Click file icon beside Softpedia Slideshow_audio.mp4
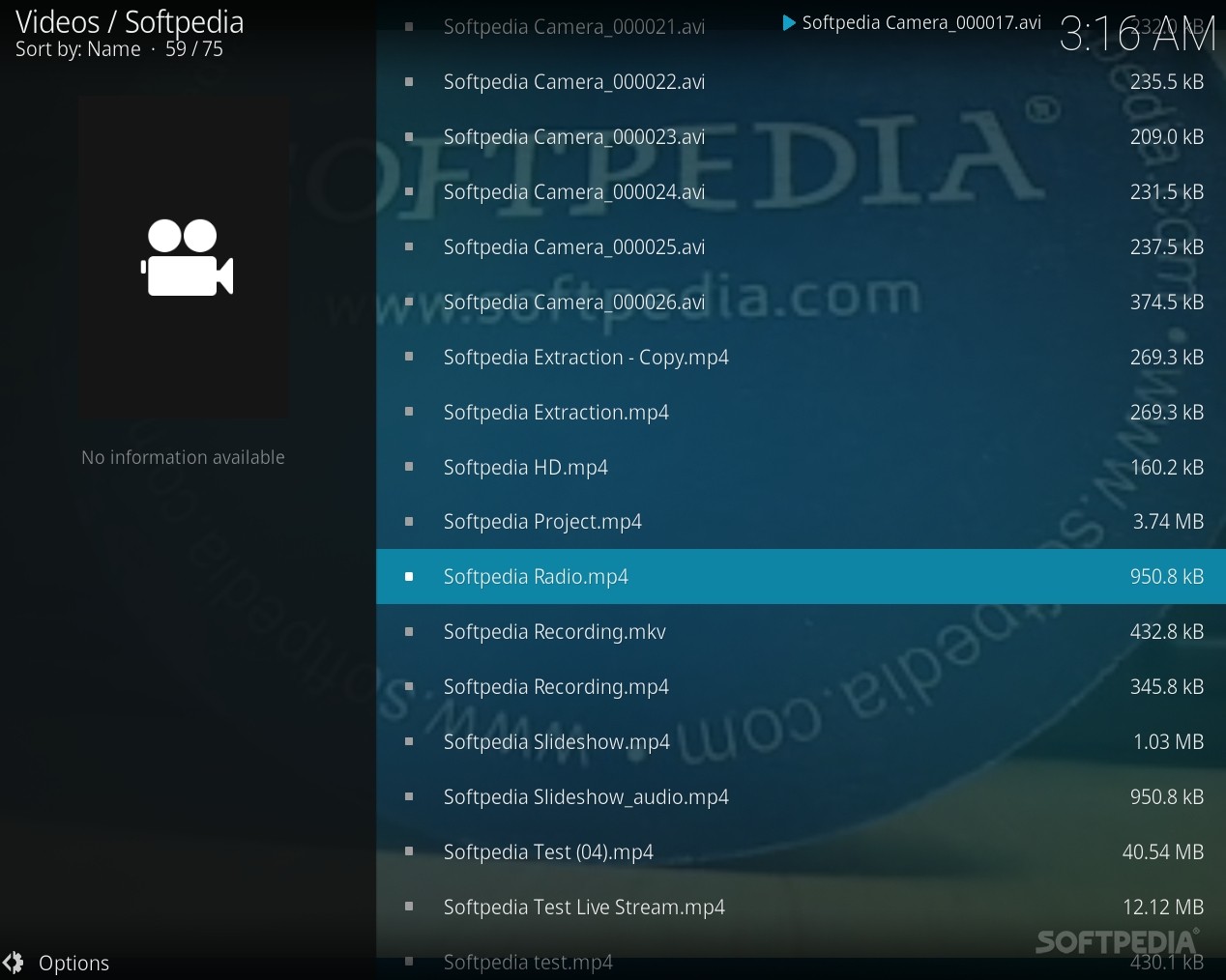The image size is (1226, 980). pyautogui.click(x=409, y=797)
